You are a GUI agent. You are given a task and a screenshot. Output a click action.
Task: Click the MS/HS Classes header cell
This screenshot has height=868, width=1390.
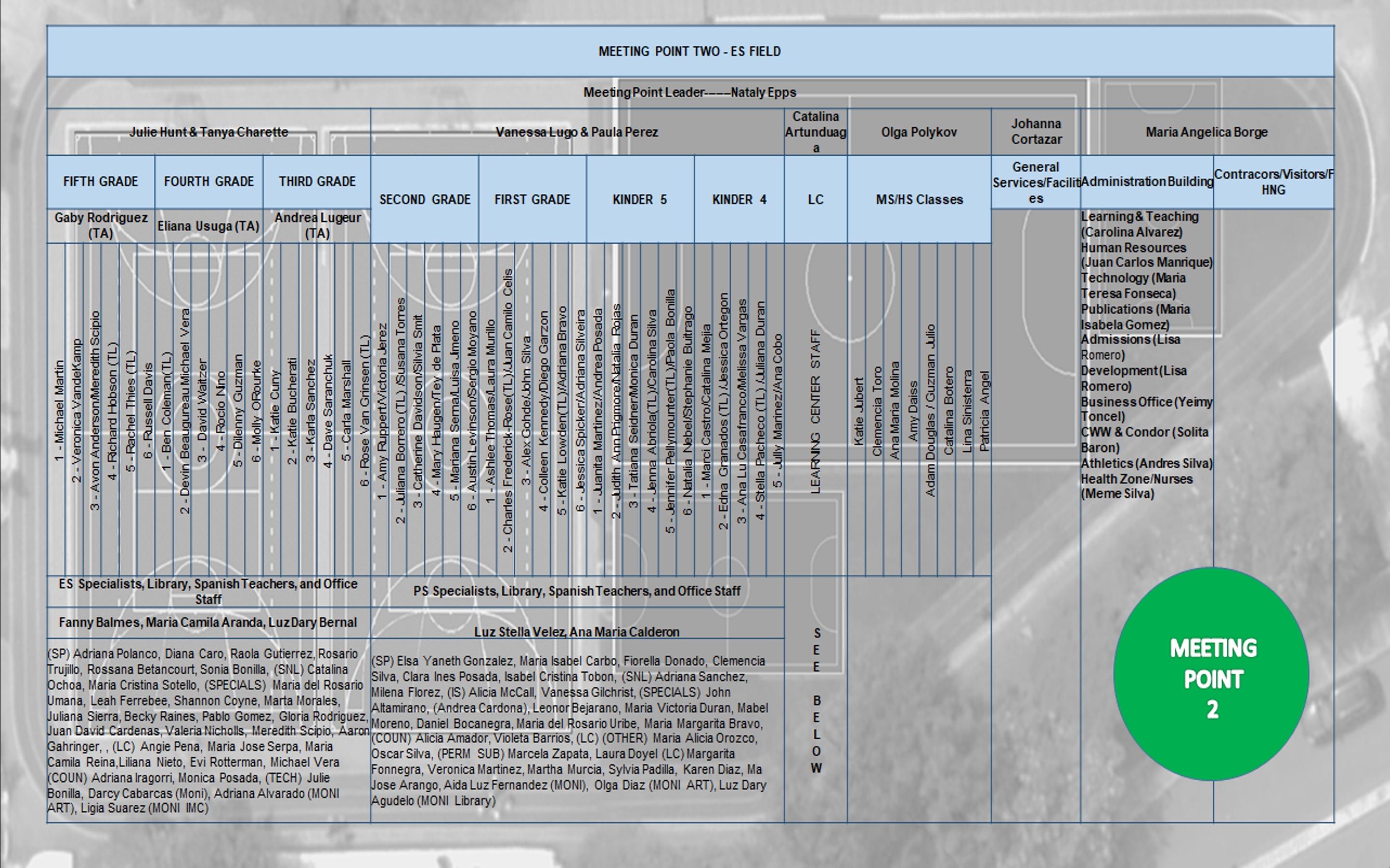click(x=919, y=199)
